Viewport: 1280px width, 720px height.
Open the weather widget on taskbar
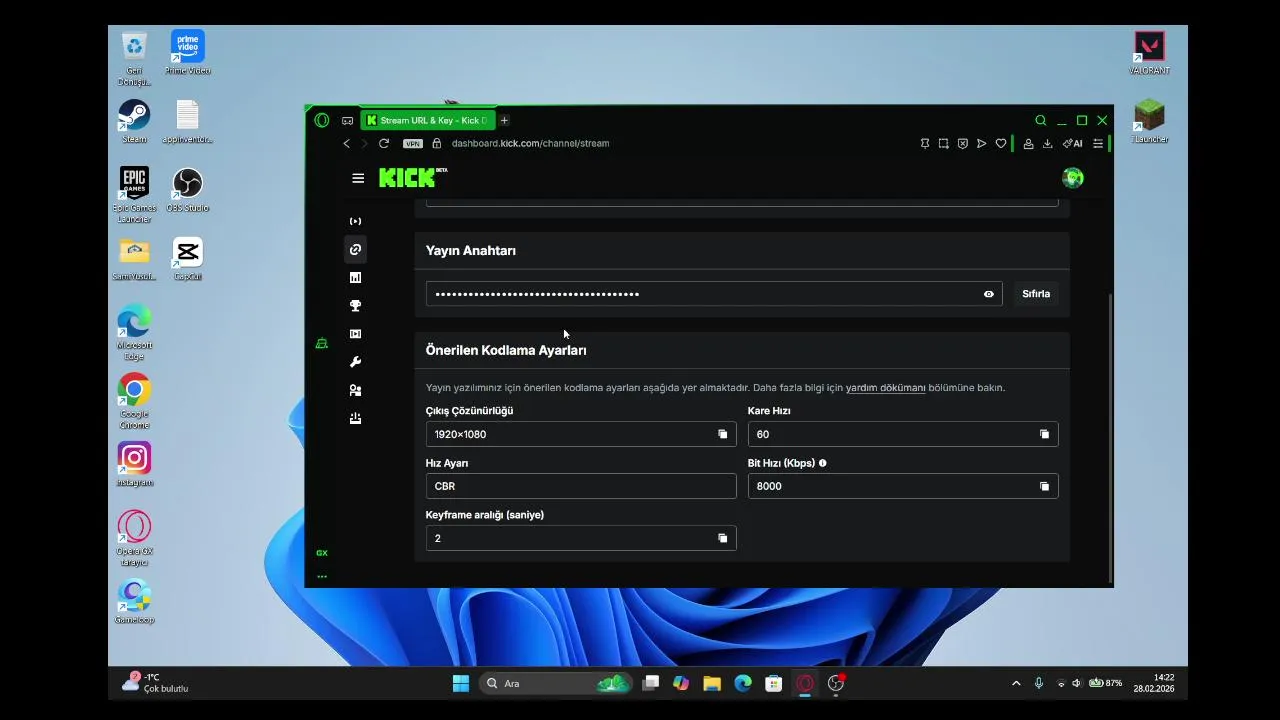[155, 683]
